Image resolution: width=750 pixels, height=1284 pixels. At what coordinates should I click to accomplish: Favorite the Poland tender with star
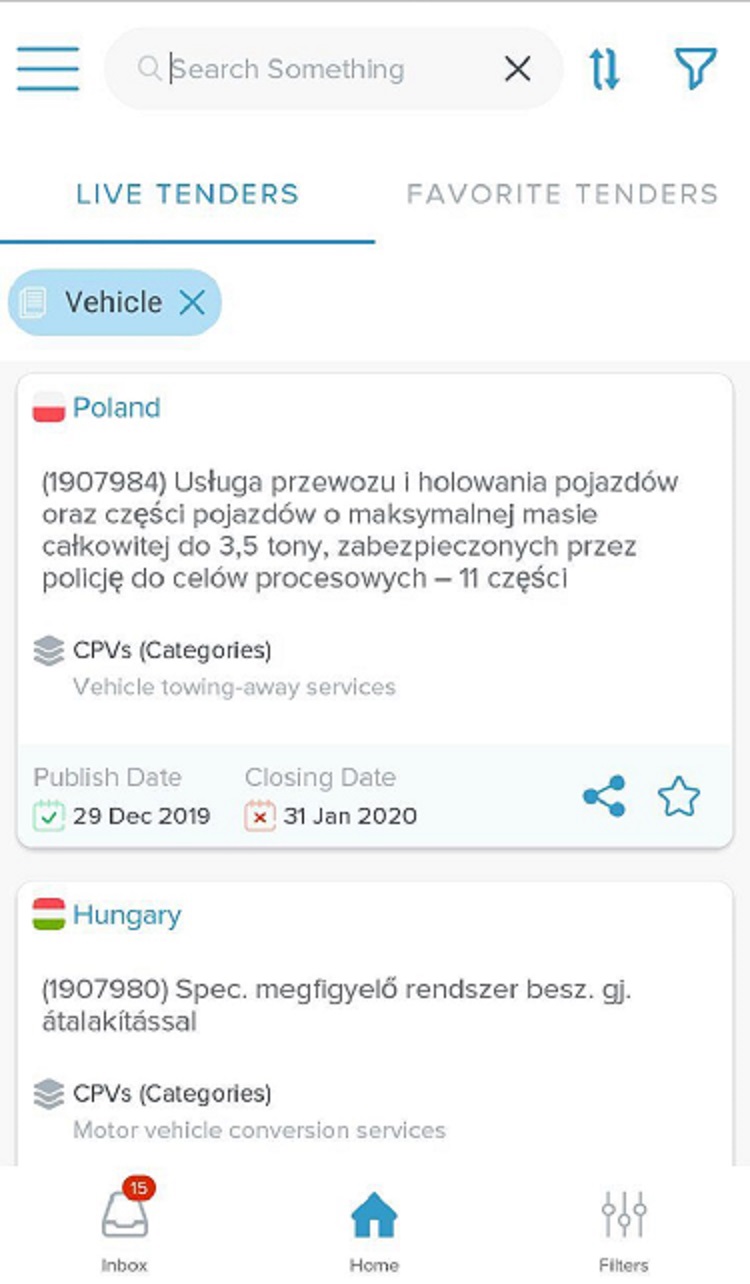point(679,797)
